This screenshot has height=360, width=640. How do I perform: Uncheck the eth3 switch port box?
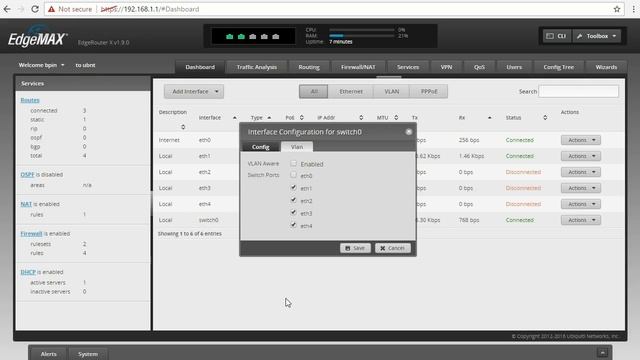point(293,213)
